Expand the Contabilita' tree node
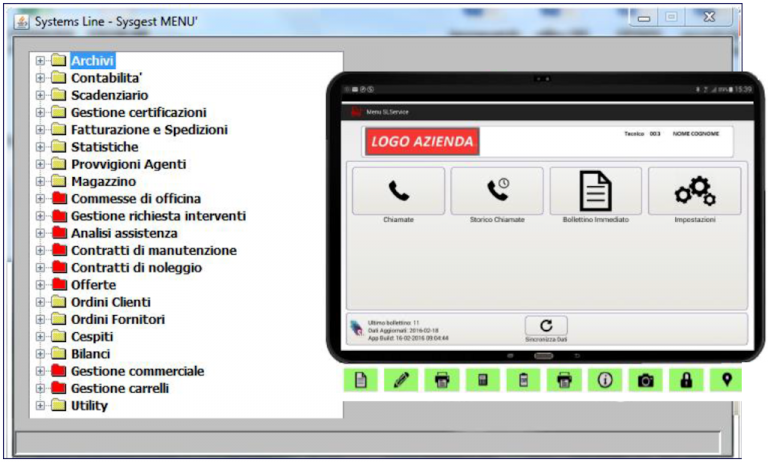Image resolution: width=768 pixels, height=462 pixels. (40, 78)
